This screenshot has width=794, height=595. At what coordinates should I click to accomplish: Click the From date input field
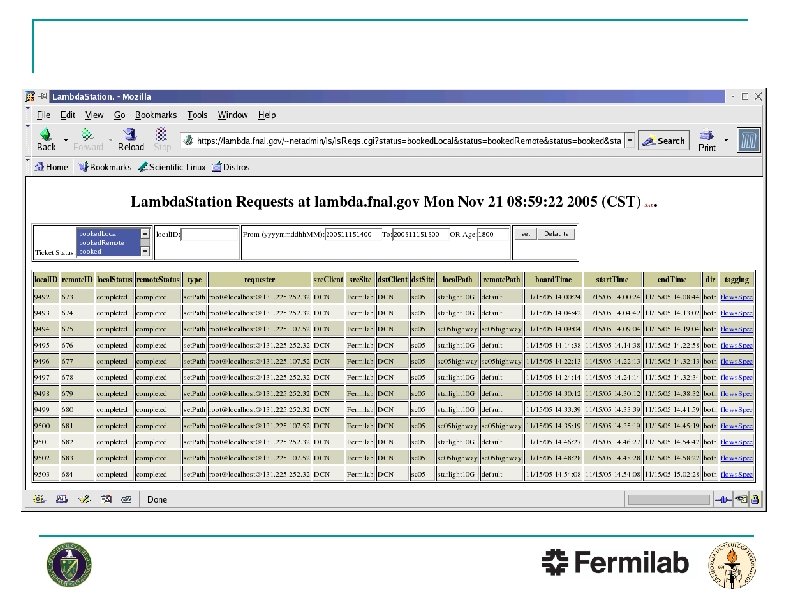[x=352, y=234]
